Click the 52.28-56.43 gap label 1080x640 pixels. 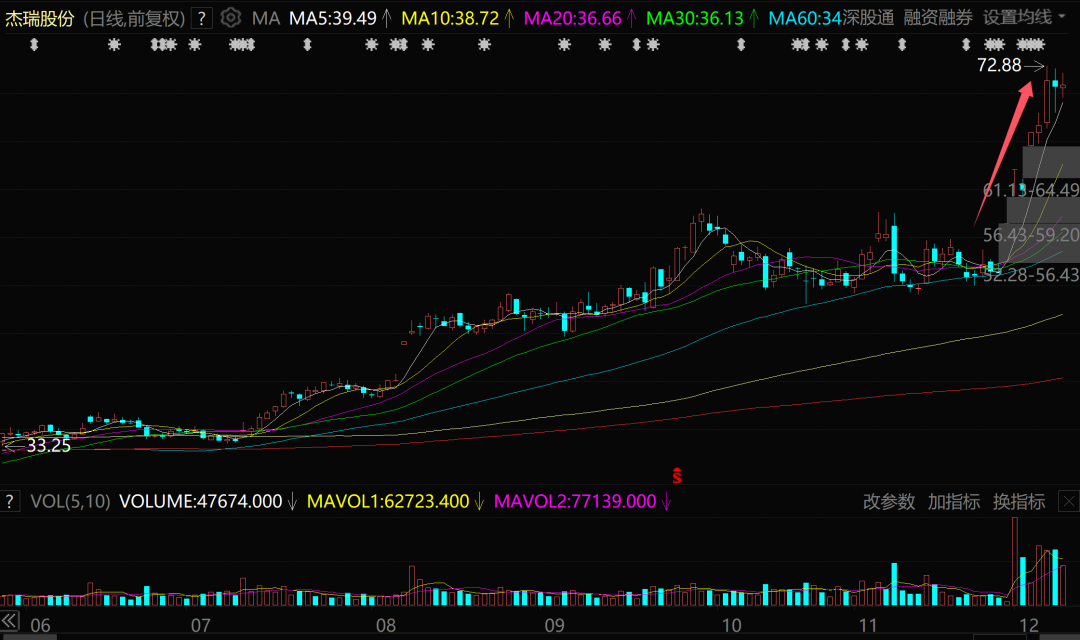pos(1030,275)
